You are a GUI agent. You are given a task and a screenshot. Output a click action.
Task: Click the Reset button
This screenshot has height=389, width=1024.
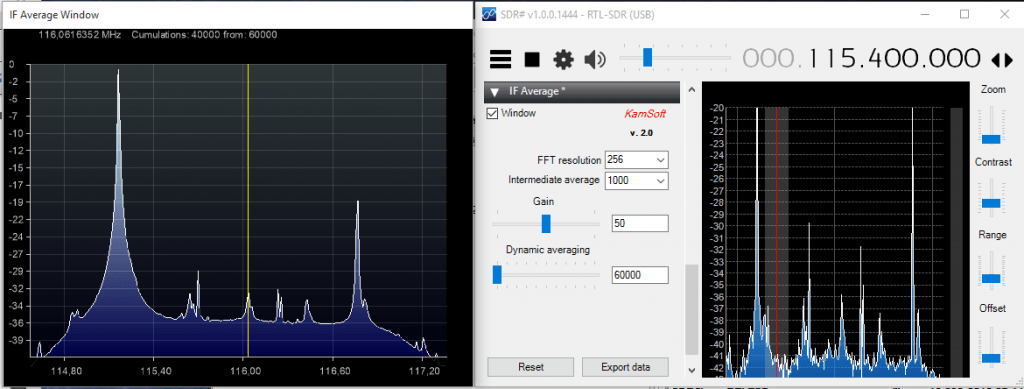click(530, 367)
